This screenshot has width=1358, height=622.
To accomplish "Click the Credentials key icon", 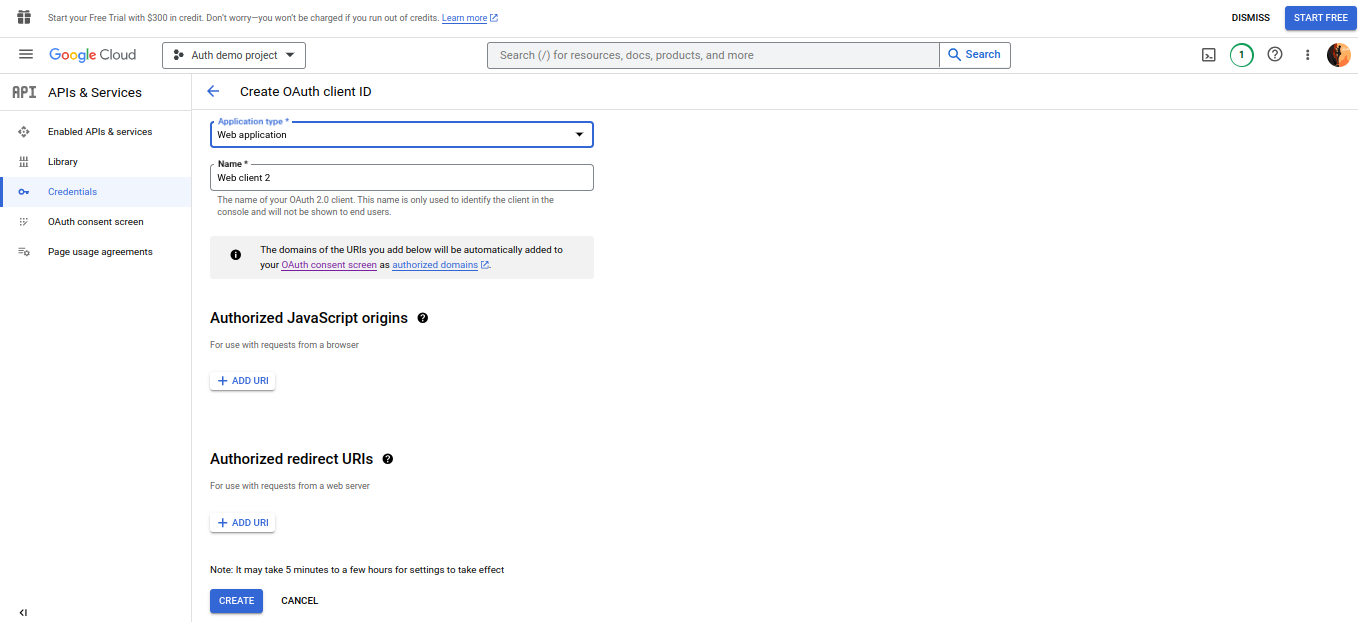I will pos(24,192).
